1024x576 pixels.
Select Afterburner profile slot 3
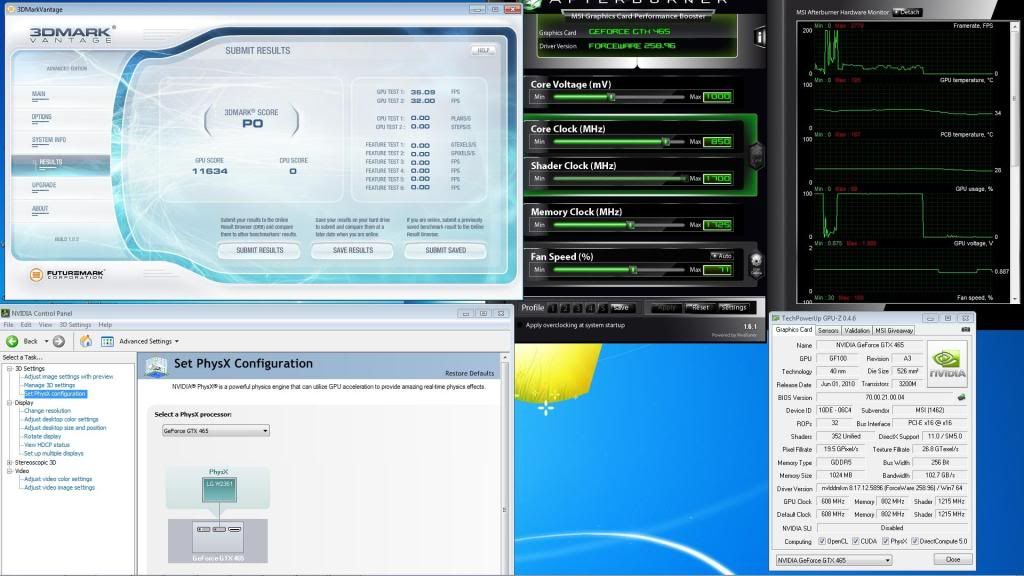tap(577, 308)
